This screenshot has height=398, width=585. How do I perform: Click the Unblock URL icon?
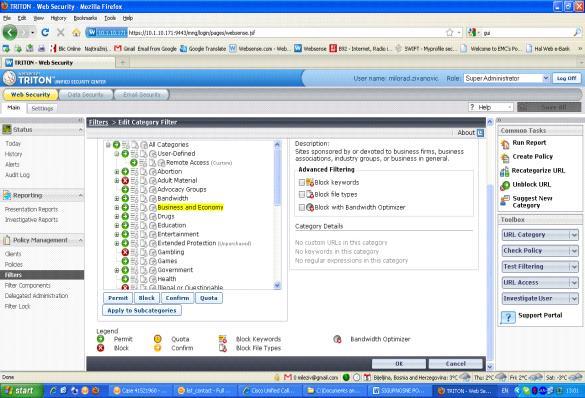tap(505, 185)
